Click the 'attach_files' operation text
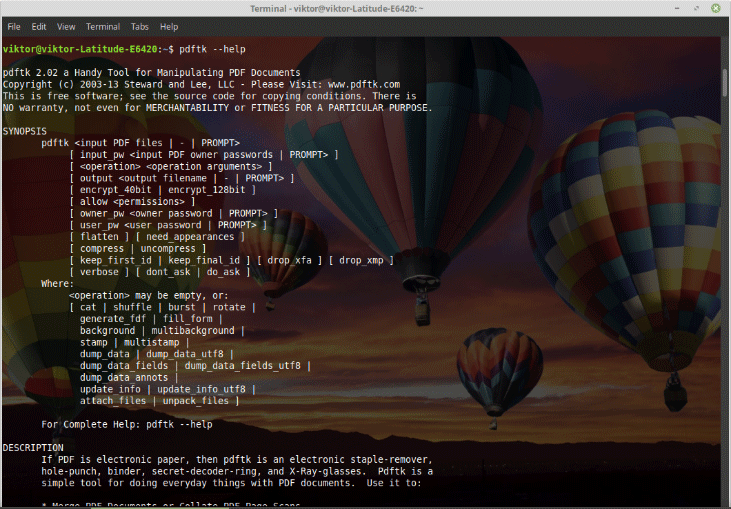This screenshot has width=731, height=509. pos(113,401)
